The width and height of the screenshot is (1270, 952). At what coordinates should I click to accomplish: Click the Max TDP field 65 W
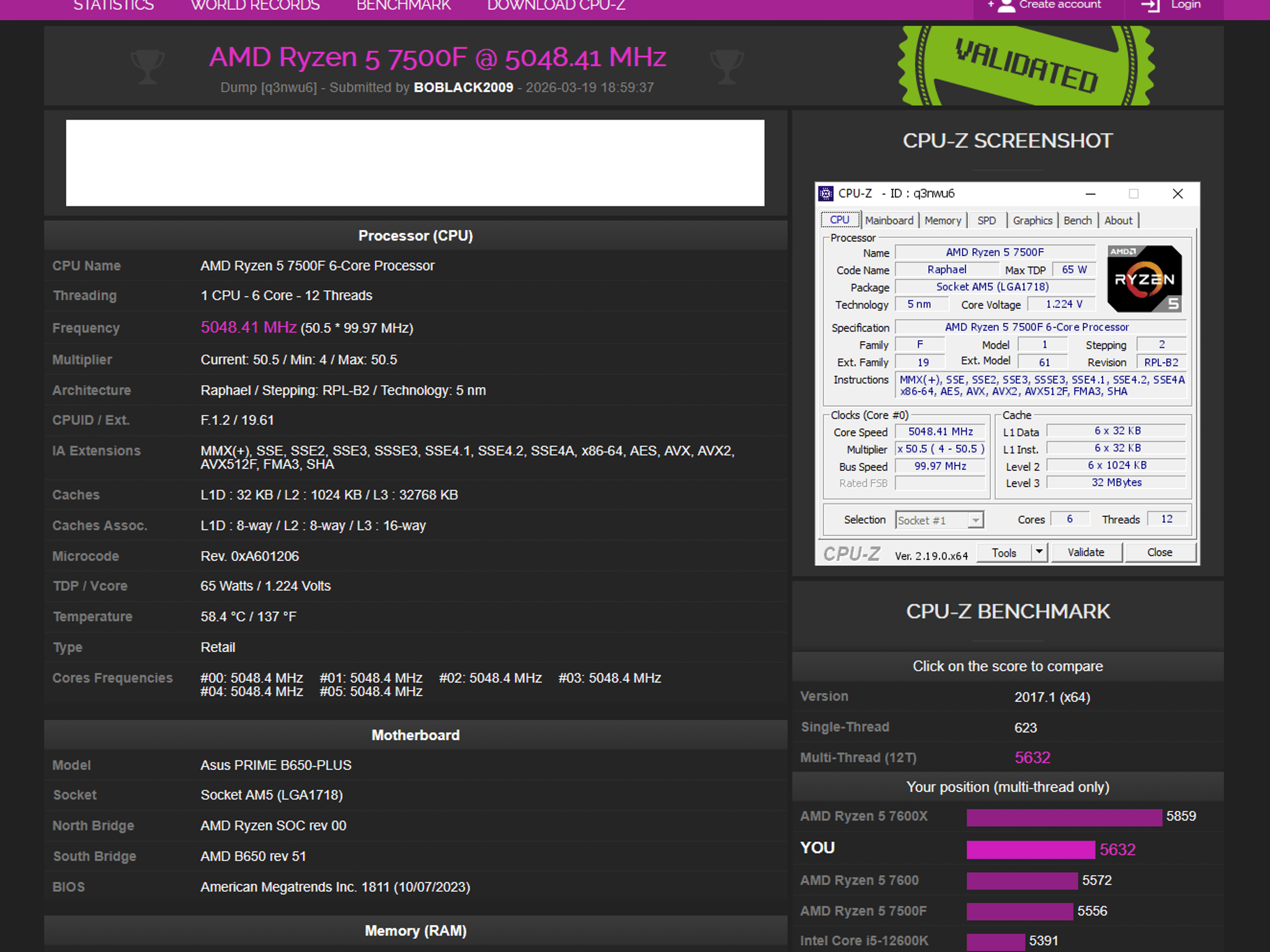1074,270
